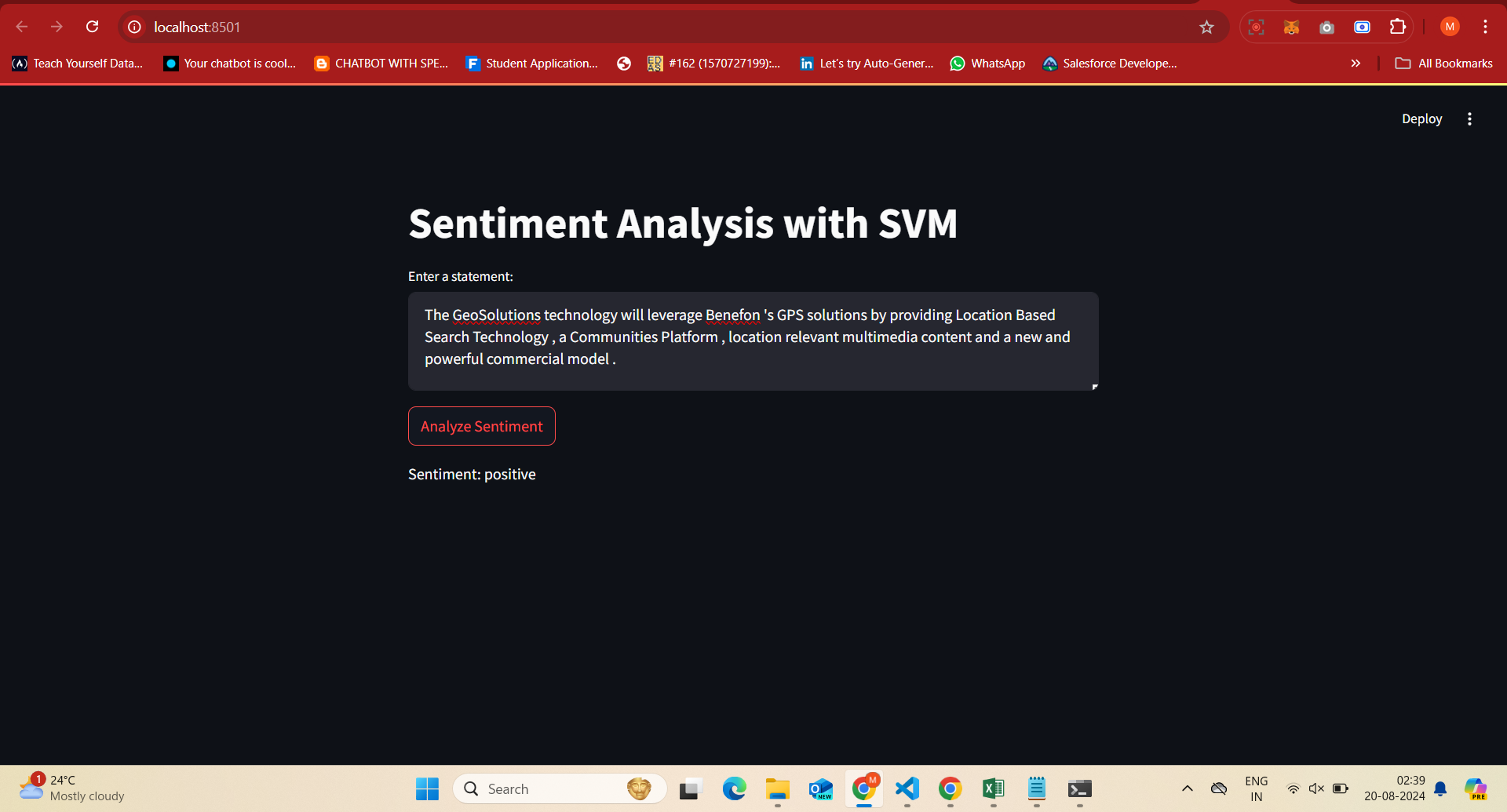Click the textarea resize handle corner

[1094, 386]
